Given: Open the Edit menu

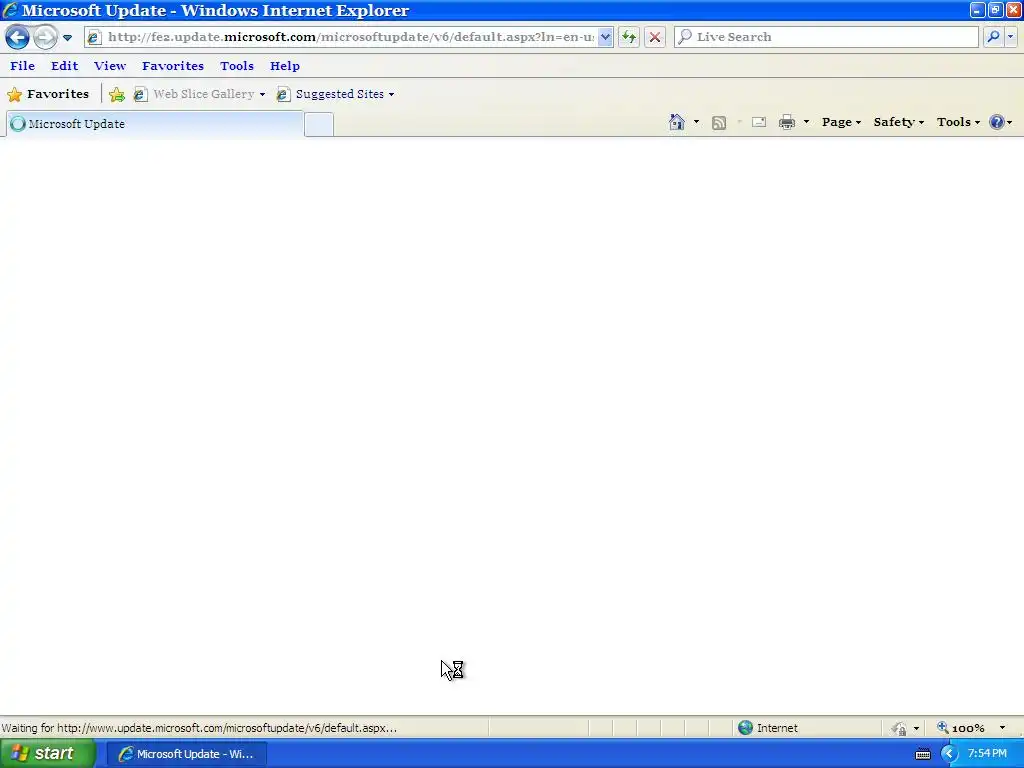Looking at the screenshot, I should pos(65,66).
